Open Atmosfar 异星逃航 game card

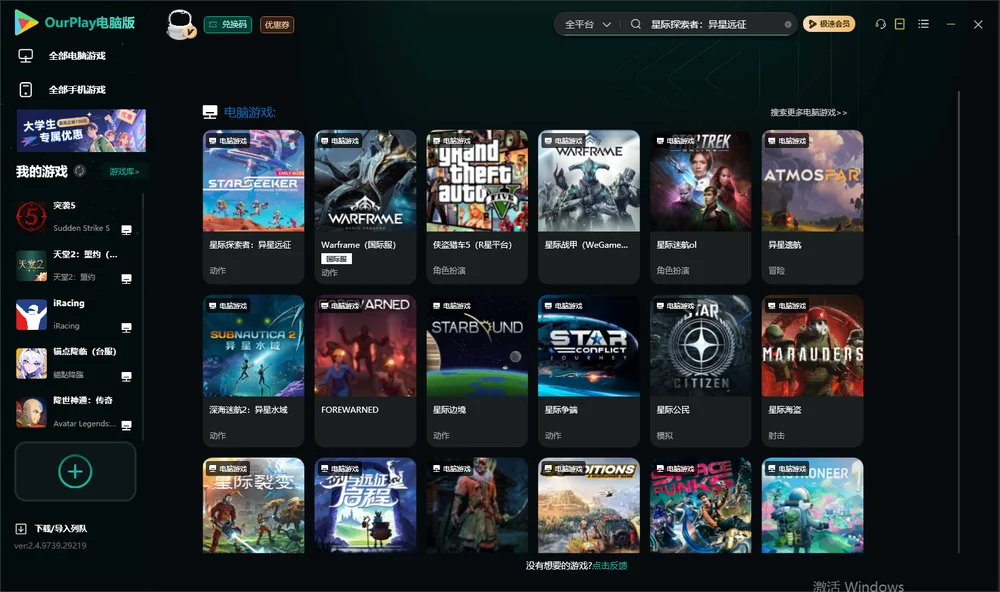tap(812, 207)
